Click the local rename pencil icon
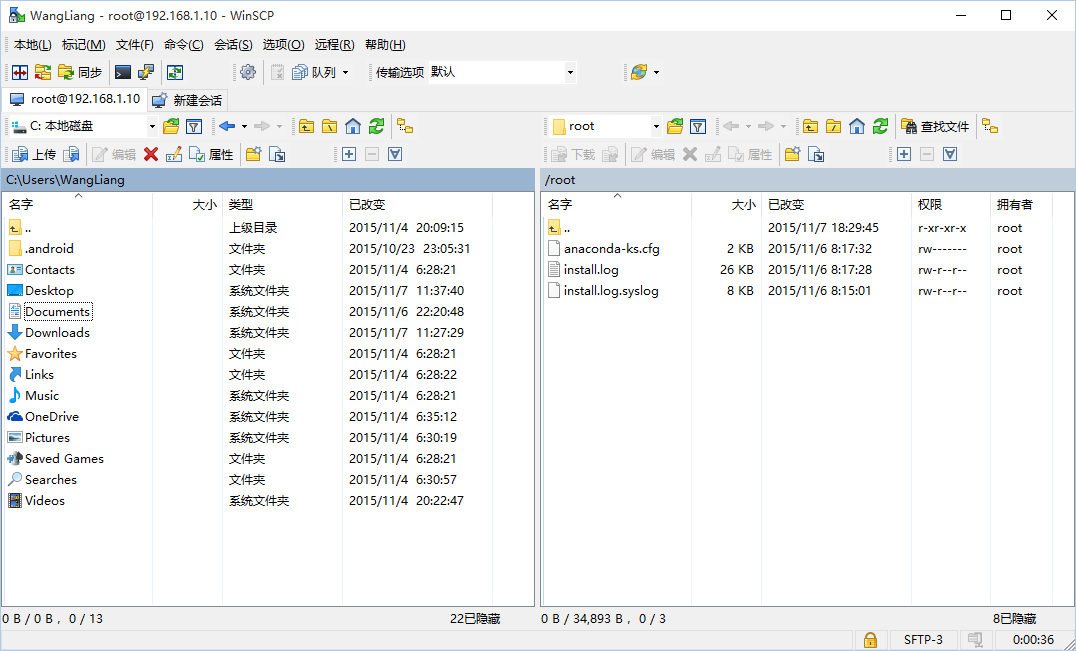The width and height of the screenshot is (1076, 651). point(174,154)
